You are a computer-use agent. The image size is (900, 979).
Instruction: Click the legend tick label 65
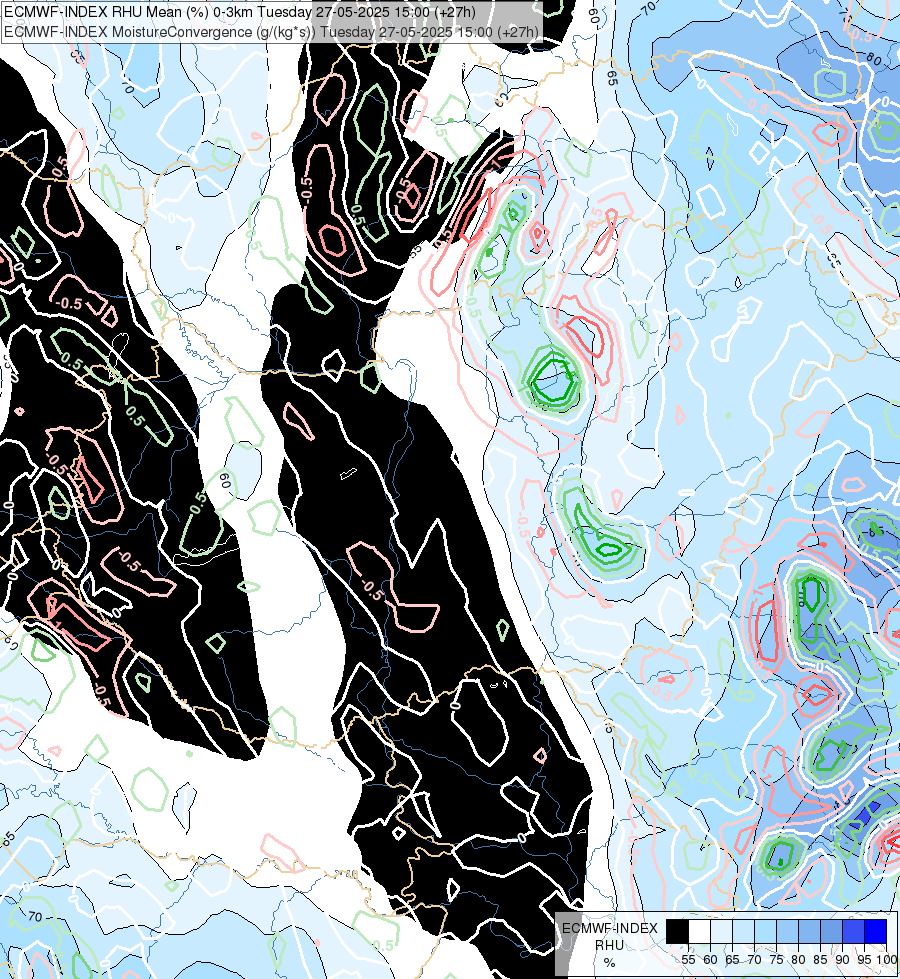point(732,960)
